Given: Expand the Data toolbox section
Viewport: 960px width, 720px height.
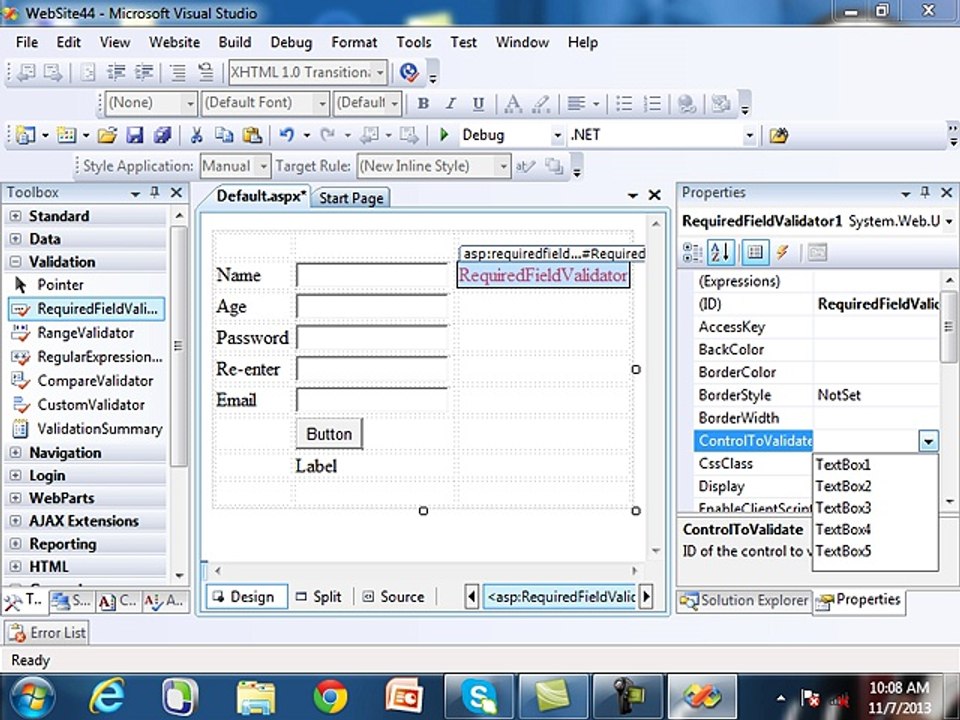Looking at the screenshot, I should pyautogui.click(x=15, y=239).
